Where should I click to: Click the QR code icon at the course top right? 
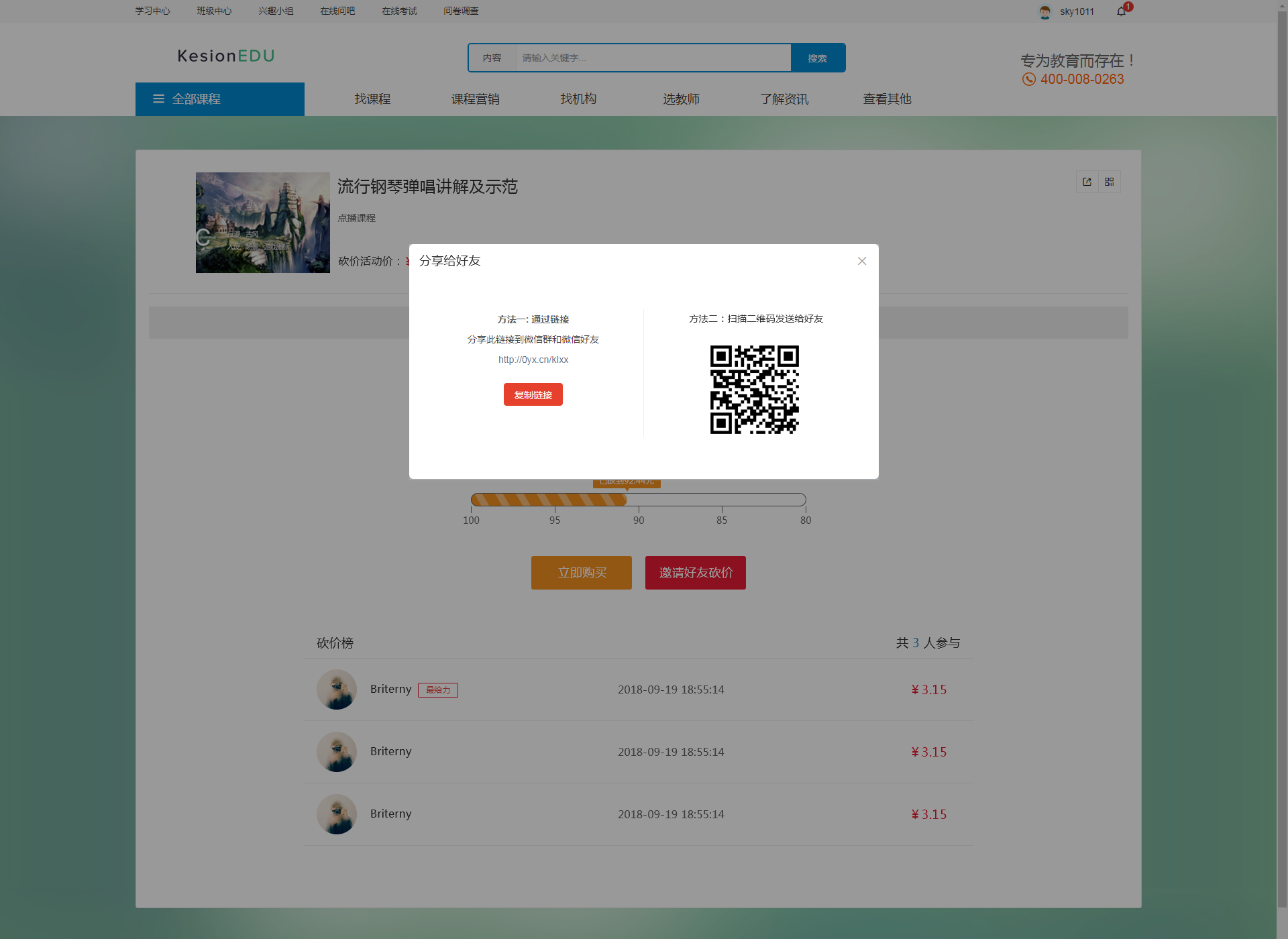[x=1110, y=182]
